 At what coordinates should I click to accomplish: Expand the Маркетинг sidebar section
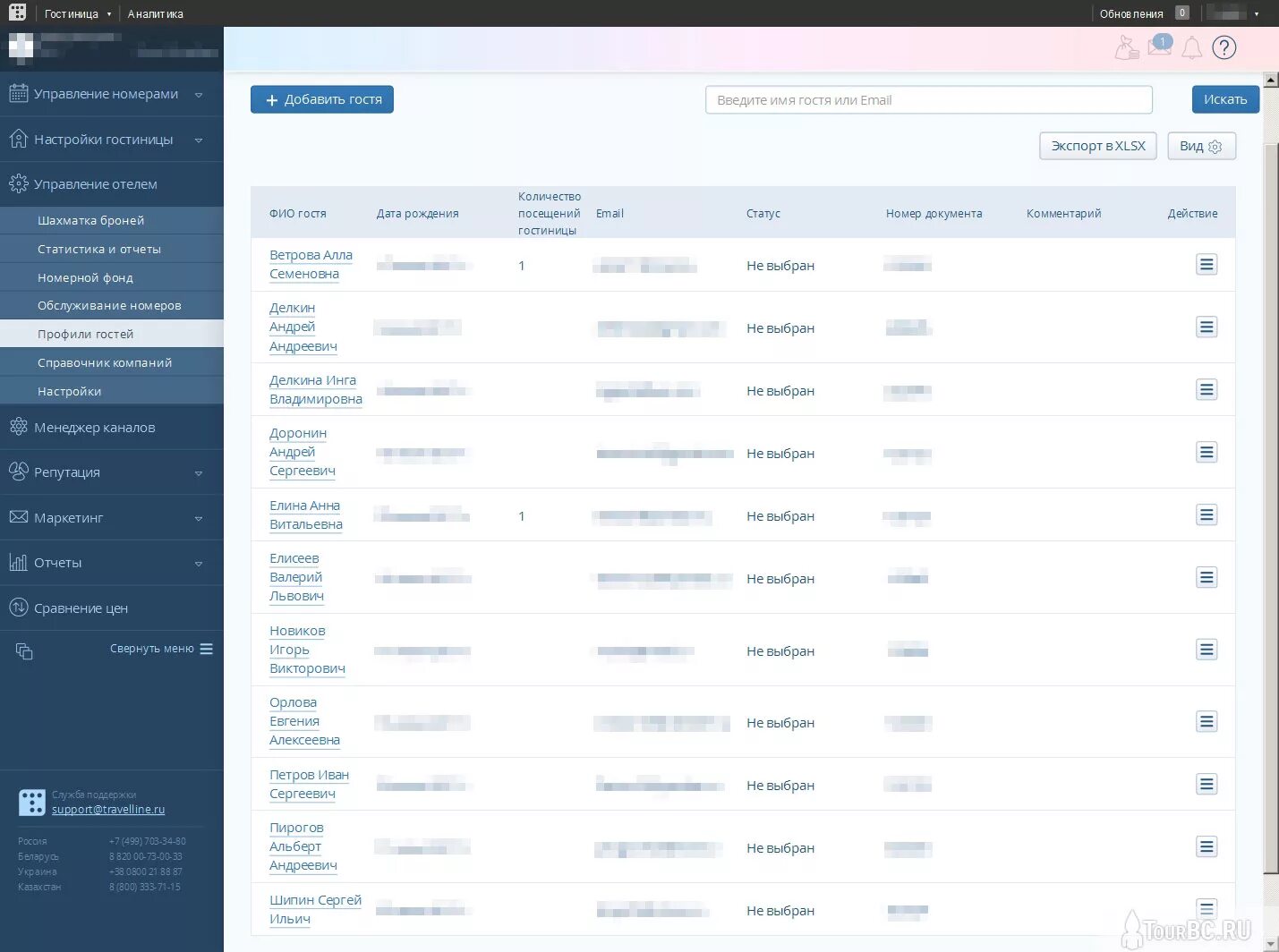(111, 518)
